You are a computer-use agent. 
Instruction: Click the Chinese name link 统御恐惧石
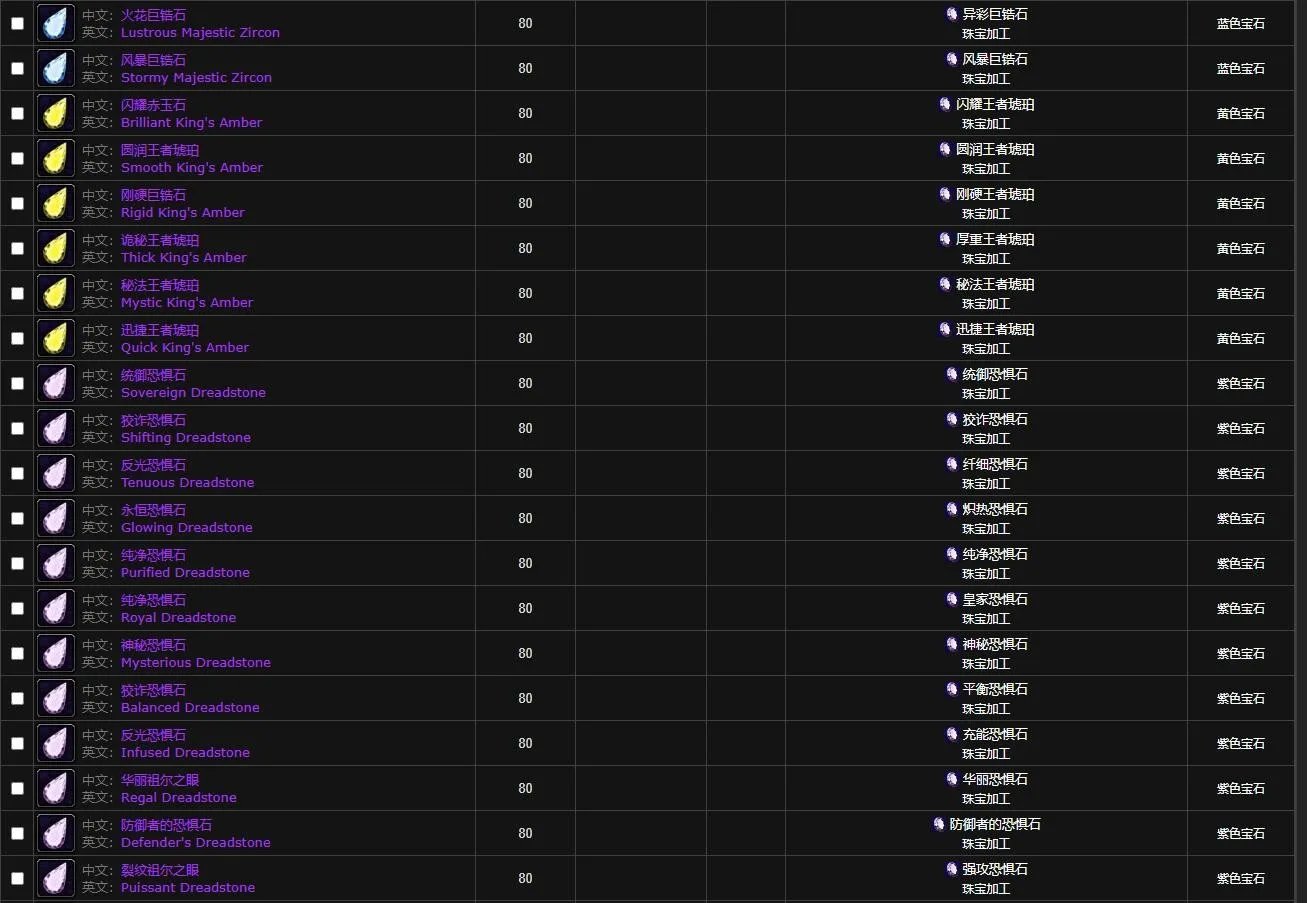click(x=153, y=375)
